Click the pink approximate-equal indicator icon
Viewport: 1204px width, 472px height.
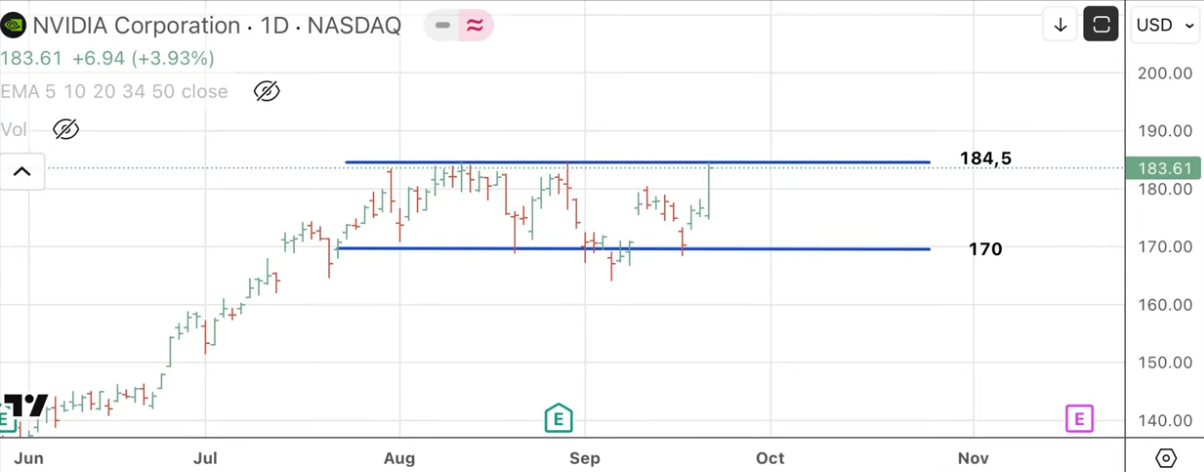click(x=476, y=25)
